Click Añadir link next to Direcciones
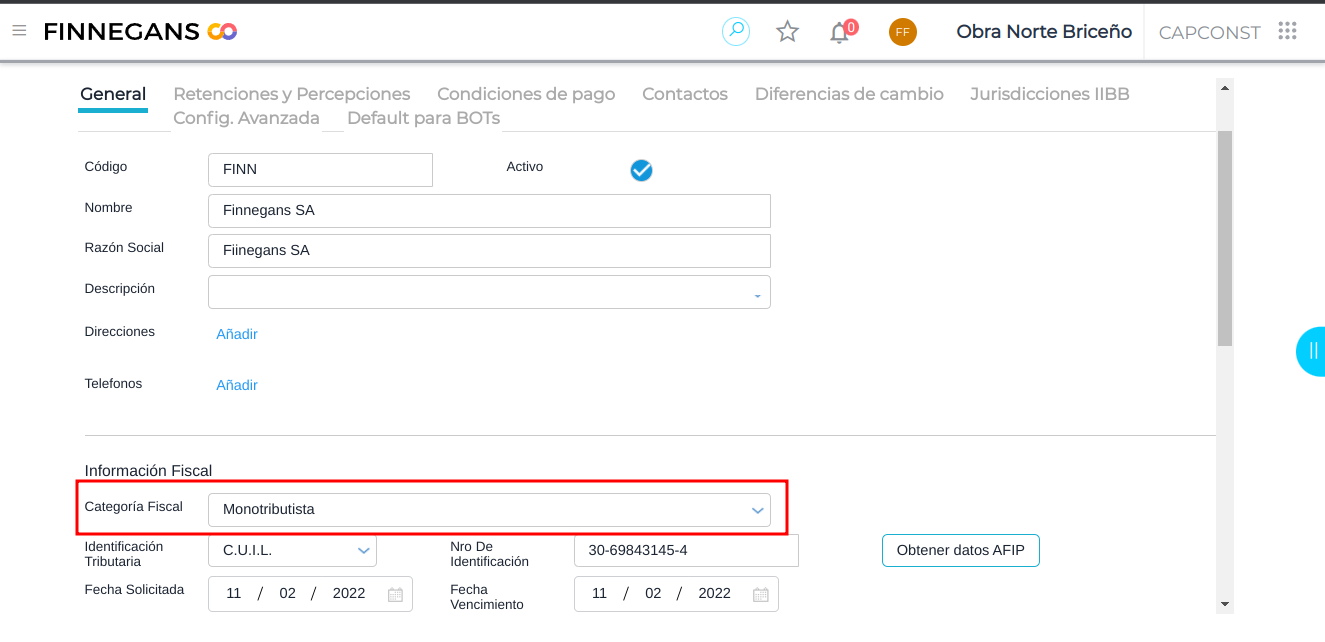 pos(237,334)
